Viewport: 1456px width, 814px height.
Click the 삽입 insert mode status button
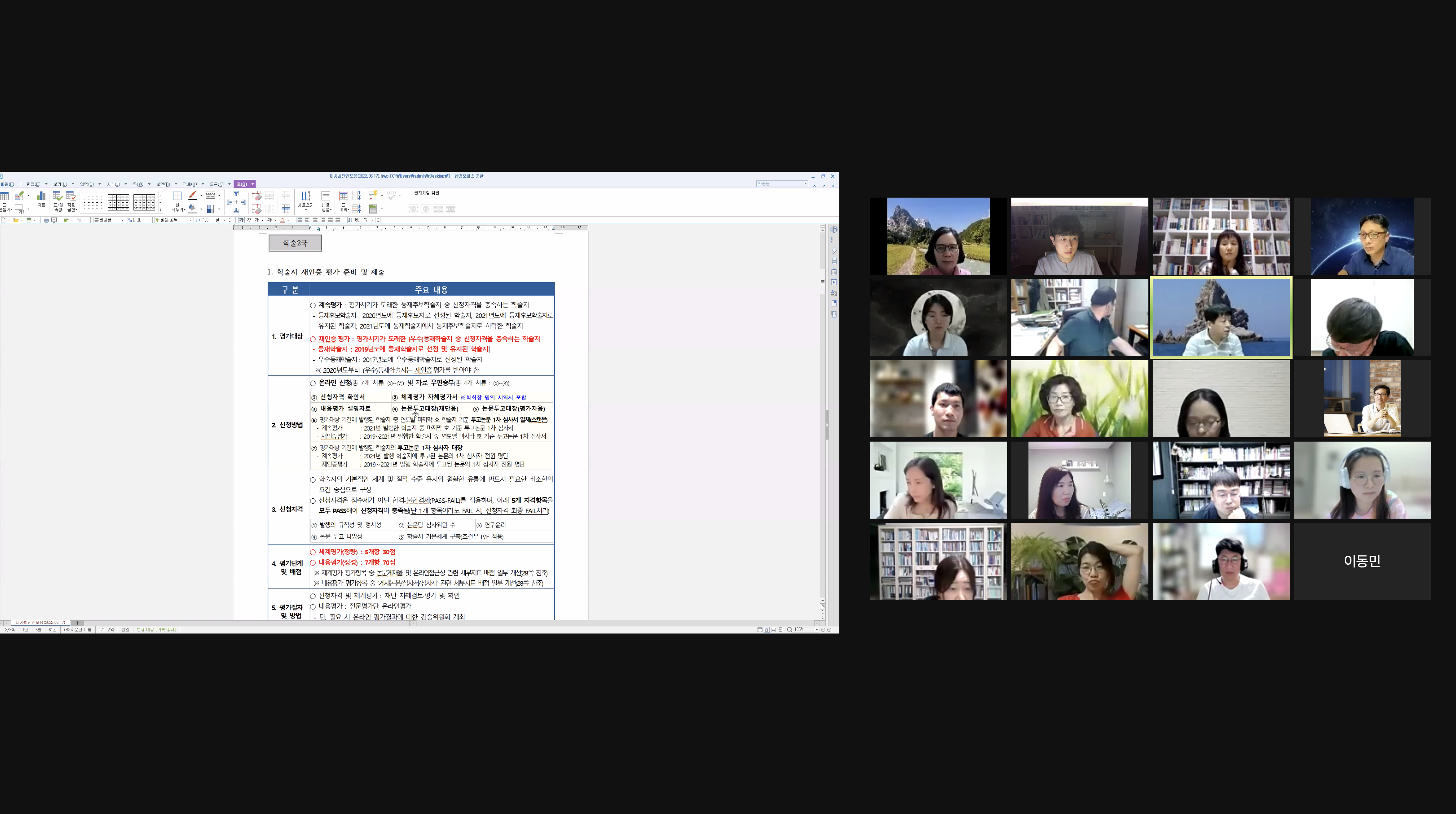(x=125, y=629)
